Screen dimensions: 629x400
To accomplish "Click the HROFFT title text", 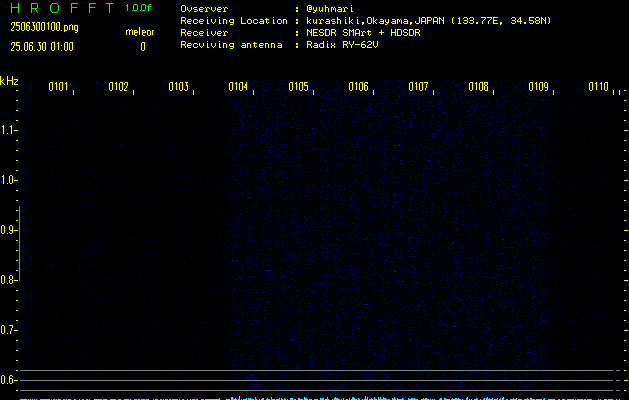I will pyautogui.click(x=62, y=8).
